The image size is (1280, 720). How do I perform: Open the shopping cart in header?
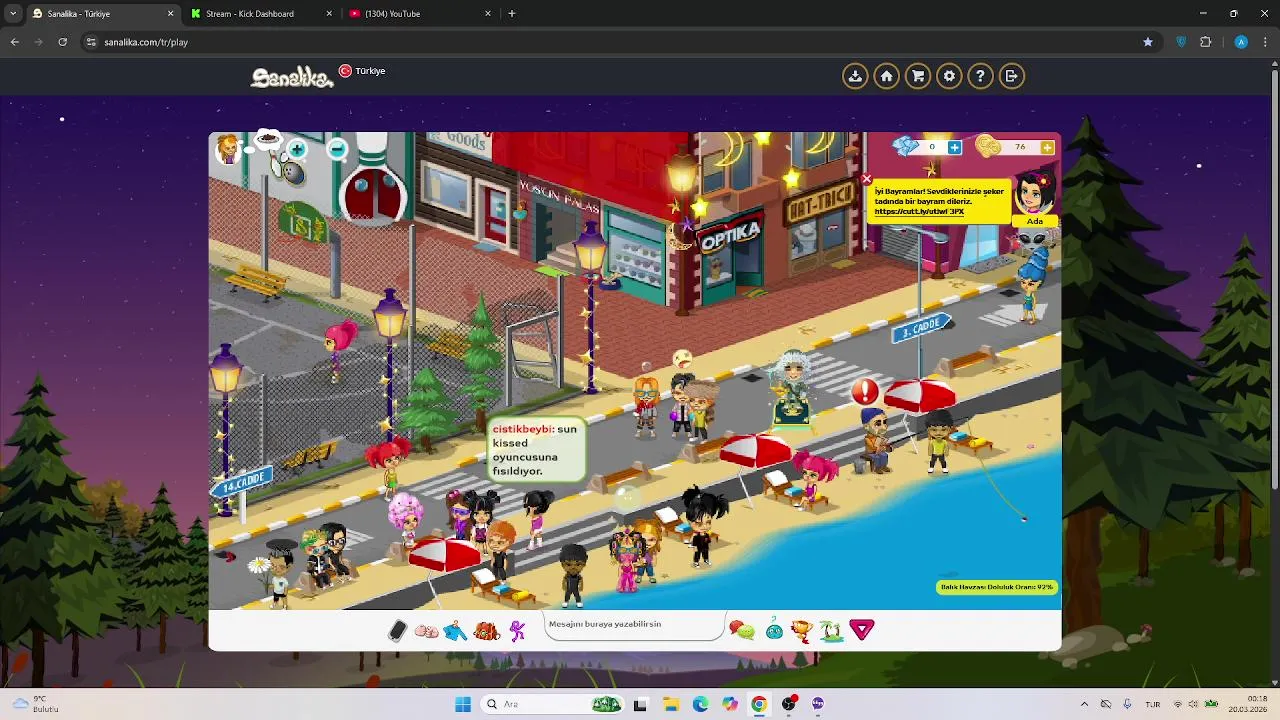point(918,76)
